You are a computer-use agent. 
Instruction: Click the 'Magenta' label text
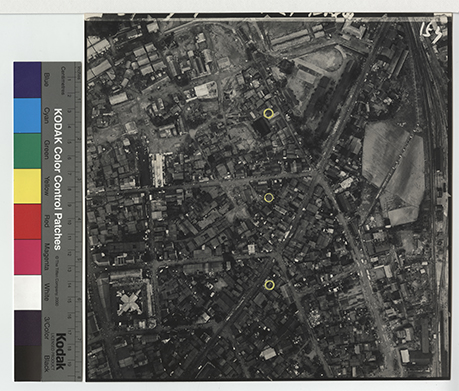click(x=47, y=257)
